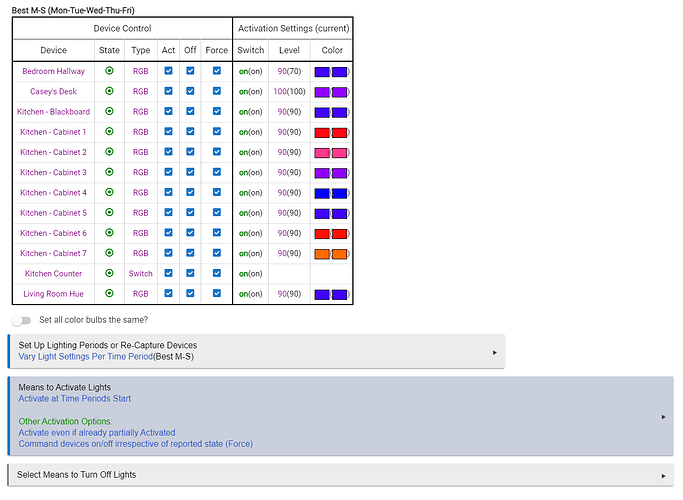Click Kitchen - Cabinet 2 pink color swatch
The image size is (683, 500).
[x=322, y=153]
